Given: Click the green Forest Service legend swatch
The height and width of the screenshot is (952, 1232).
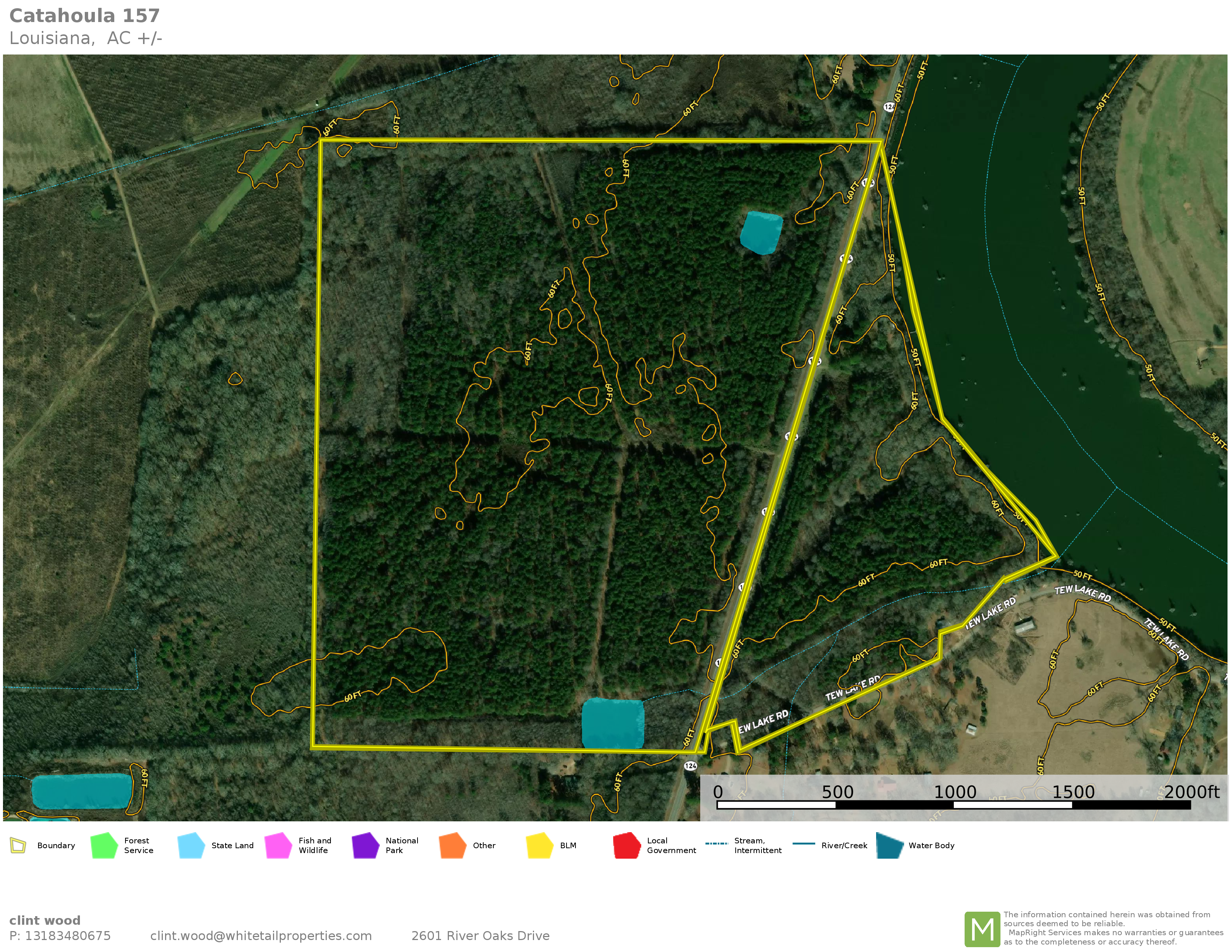Looking at the screenshot, I should pyautogui.click(x=104, y=845).
